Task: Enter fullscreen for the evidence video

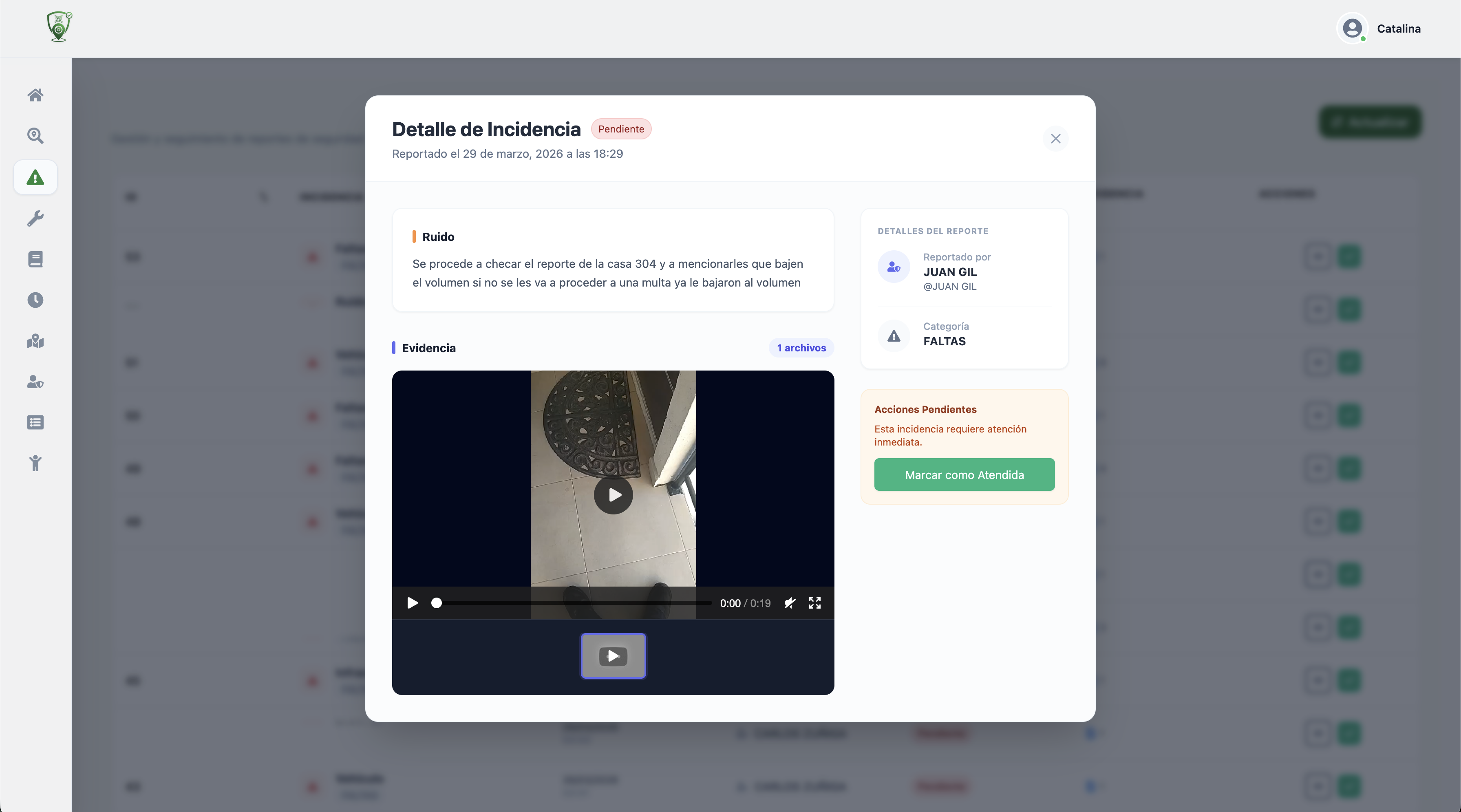Action: (815, 603)
